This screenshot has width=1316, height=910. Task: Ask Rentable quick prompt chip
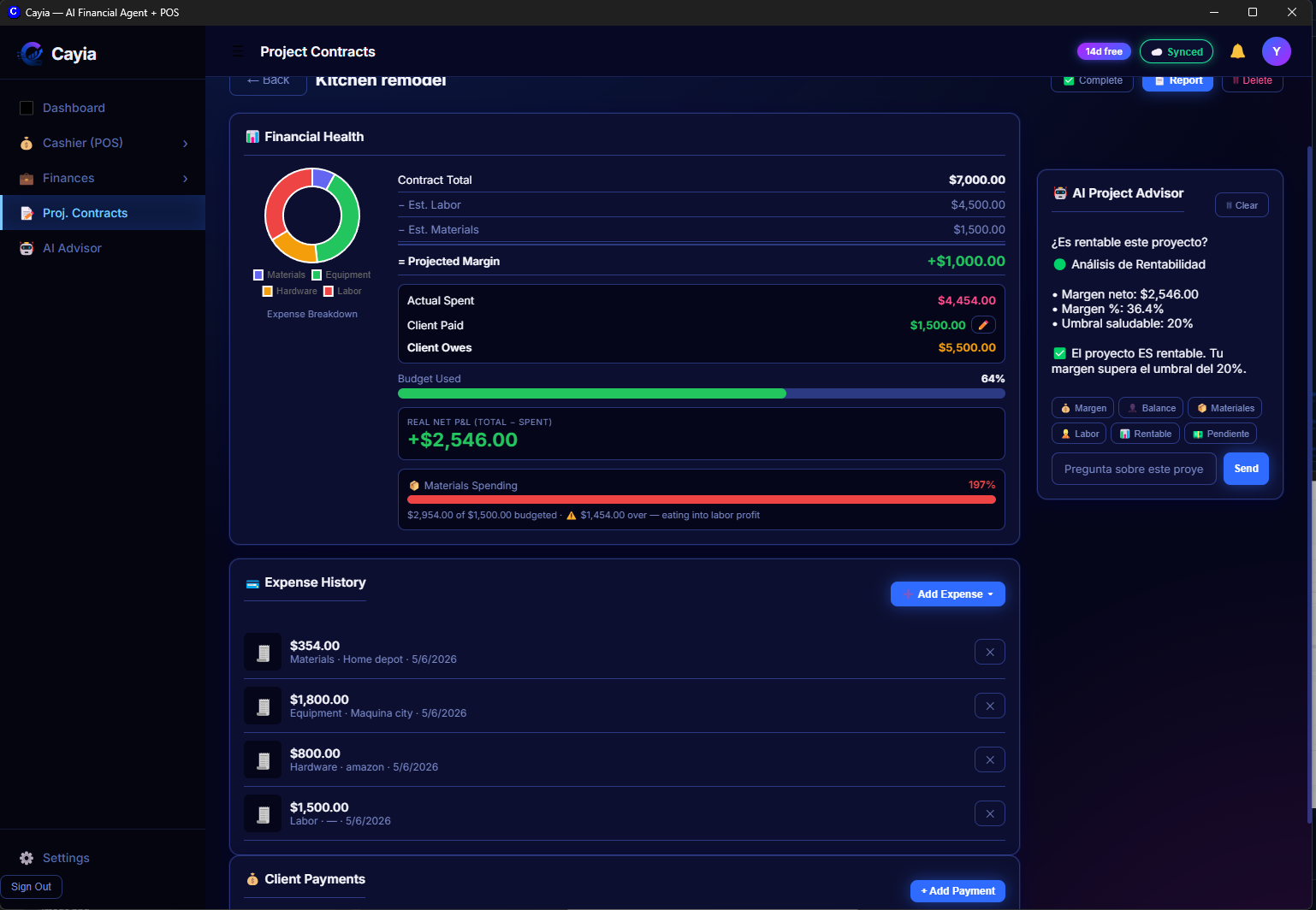[x=1145, y=434]
